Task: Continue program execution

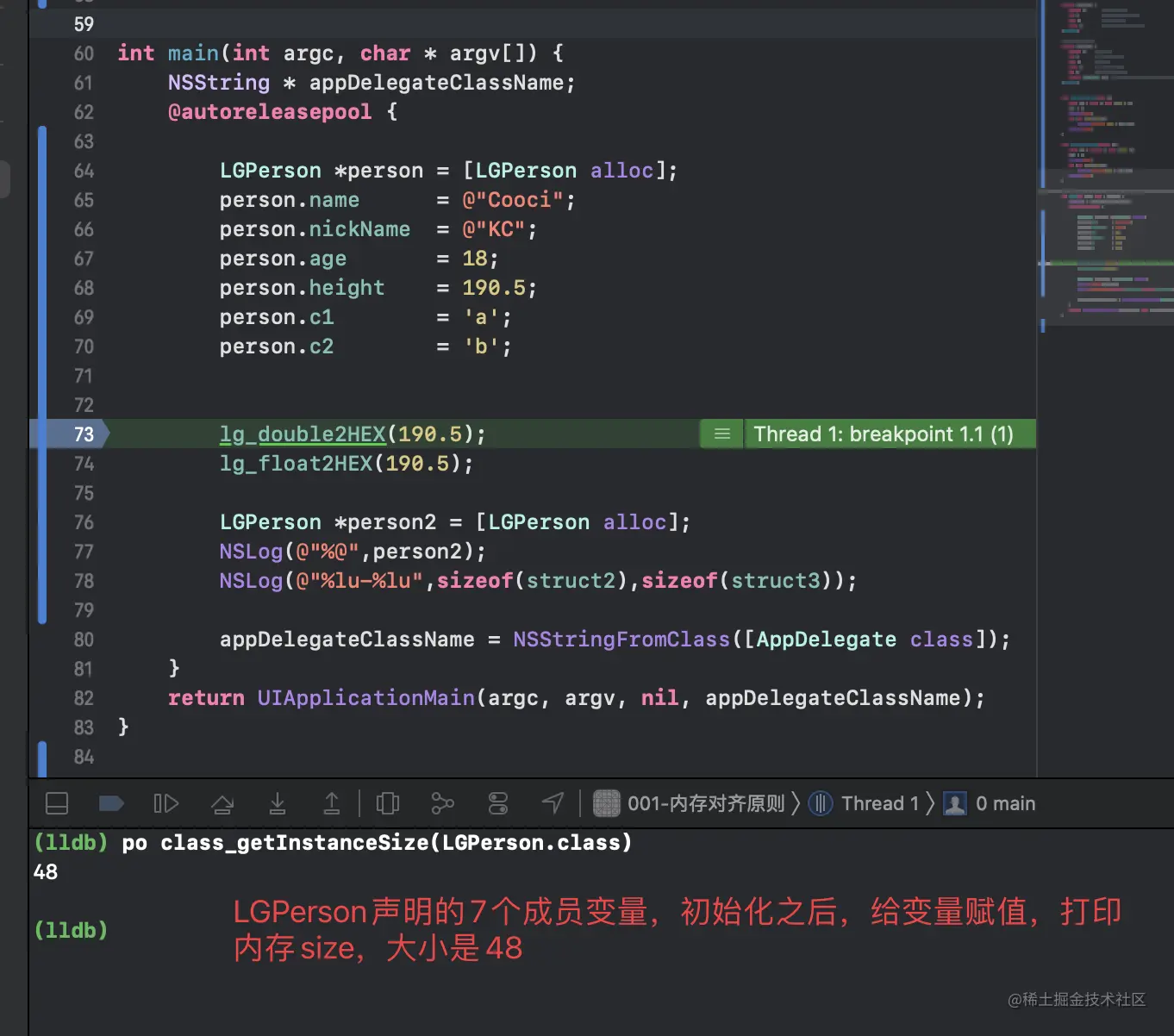Action: 166,803
